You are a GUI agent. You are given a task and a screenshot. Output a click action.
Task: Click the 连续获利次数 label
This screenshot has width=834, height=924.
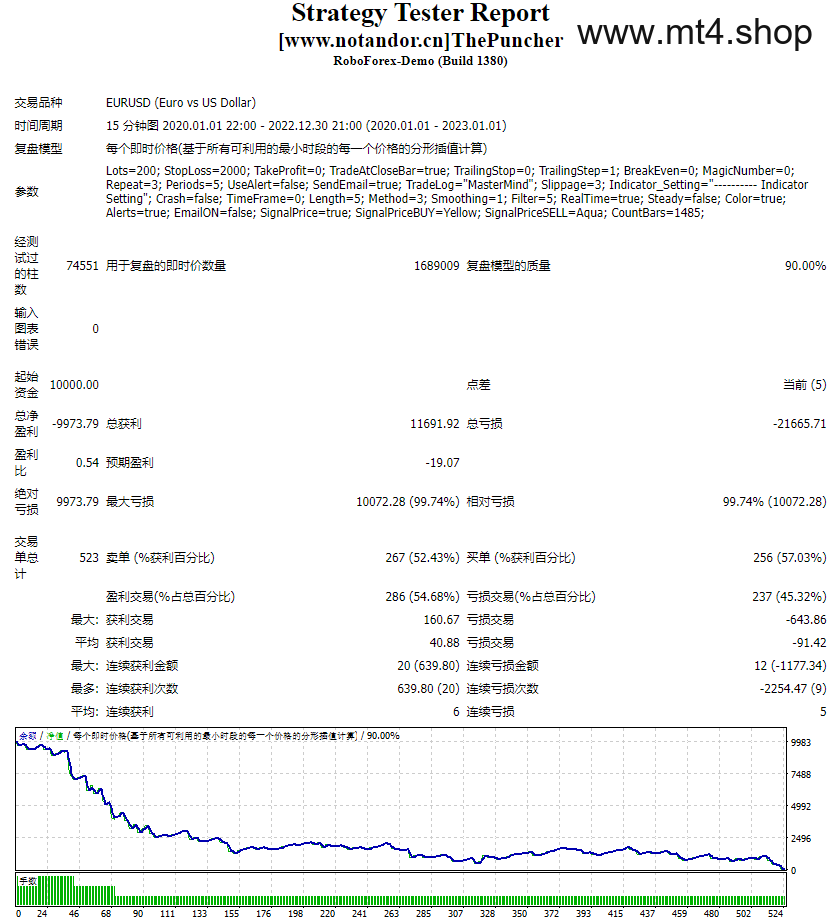142,688
